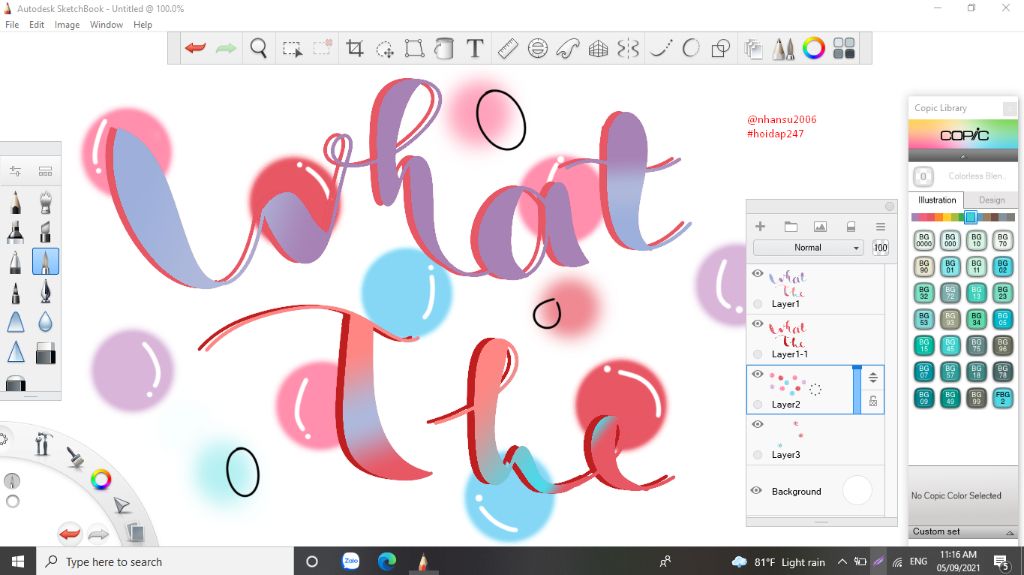Open brush properties sliders icon in palette
Image resolution: width=1024 pixels, height=575 pixels.
tap(16, 171)
